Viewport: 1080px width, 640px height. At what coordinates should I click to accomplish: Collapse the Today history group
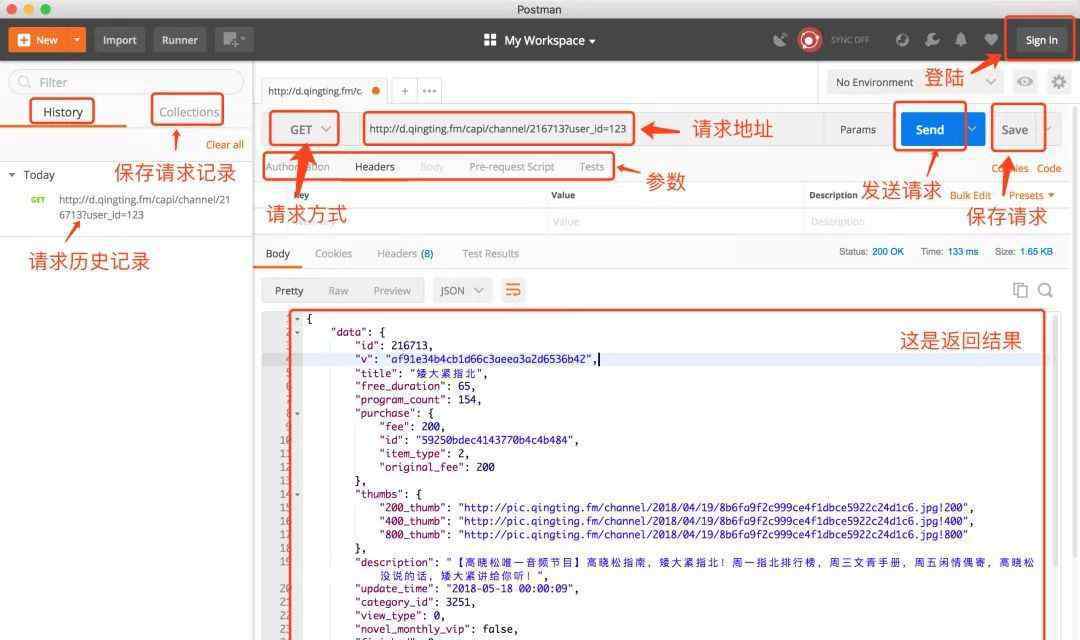[12, 175]
